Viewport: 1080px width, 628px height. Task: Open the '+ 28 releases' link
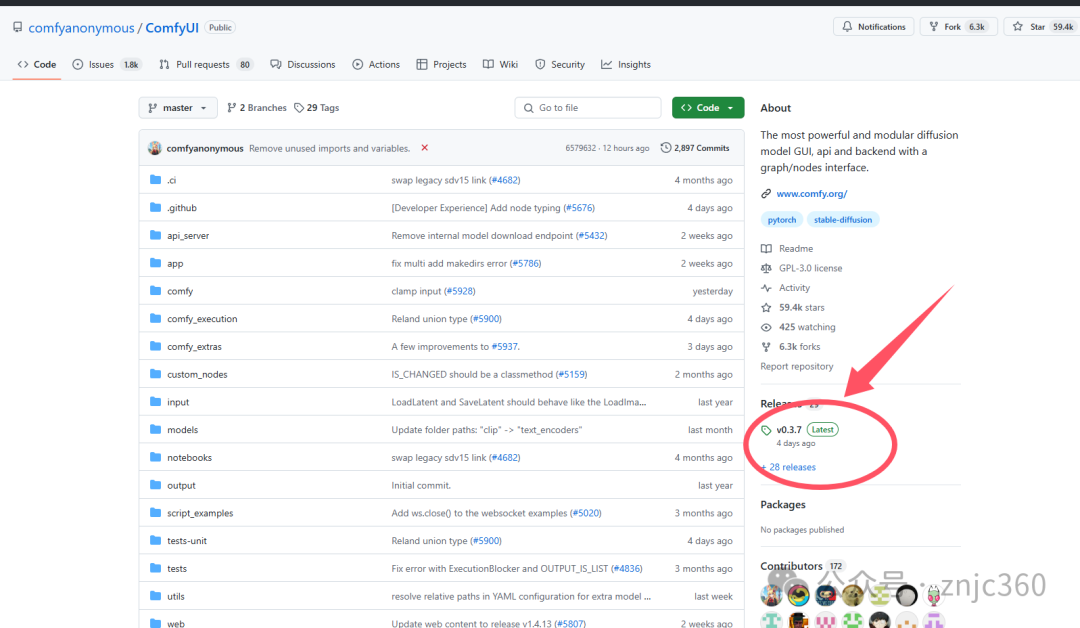point(789,468)
